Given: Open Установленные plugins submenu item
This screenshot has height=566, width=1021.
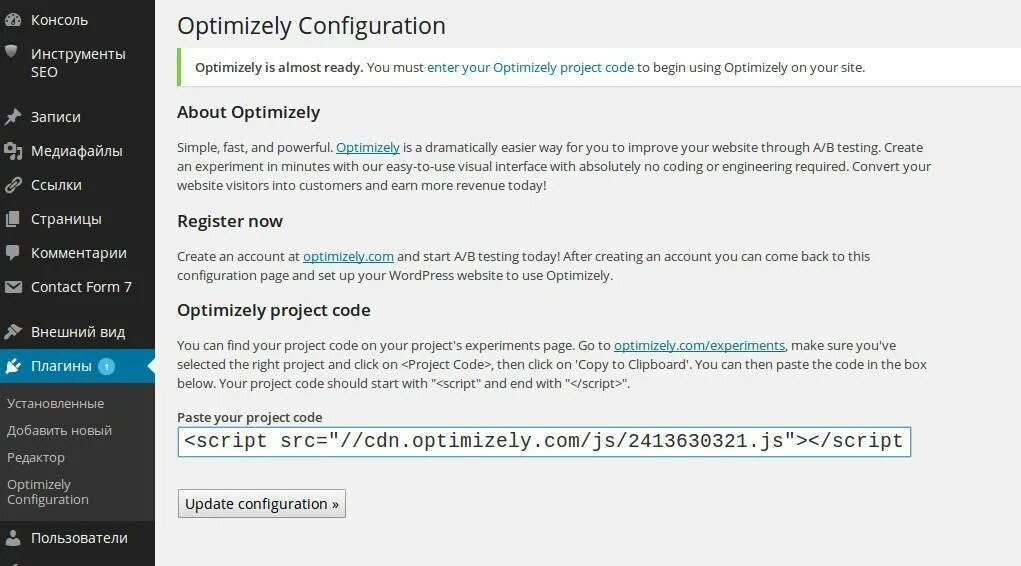Looking at the screenshot, I should pos(55,403).
